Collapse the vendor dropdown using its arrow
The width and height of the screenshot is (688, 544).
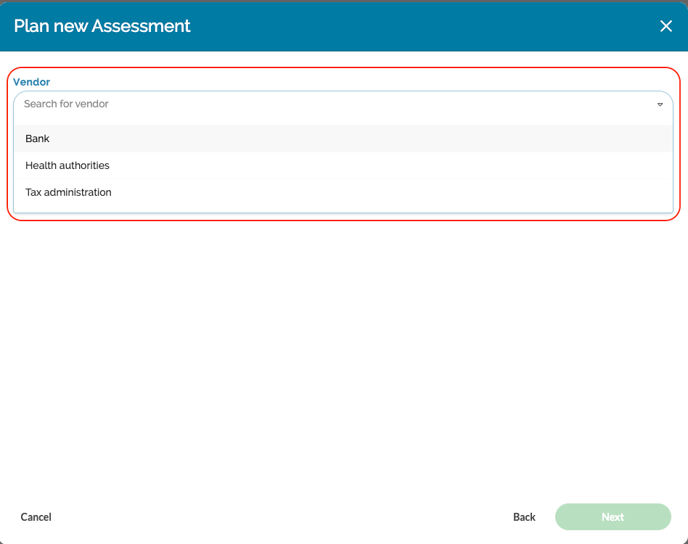coord(660,104)
